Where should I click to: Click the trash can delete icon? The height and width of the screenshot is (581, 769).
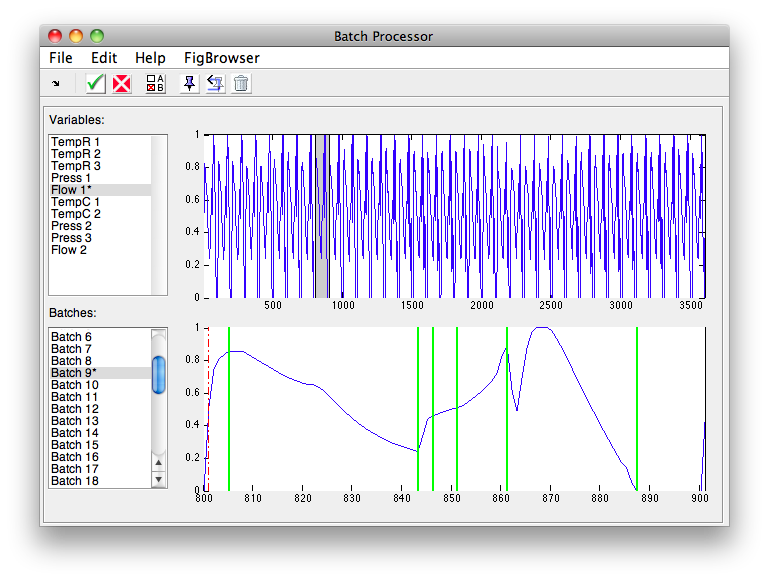tap(241, 84)
